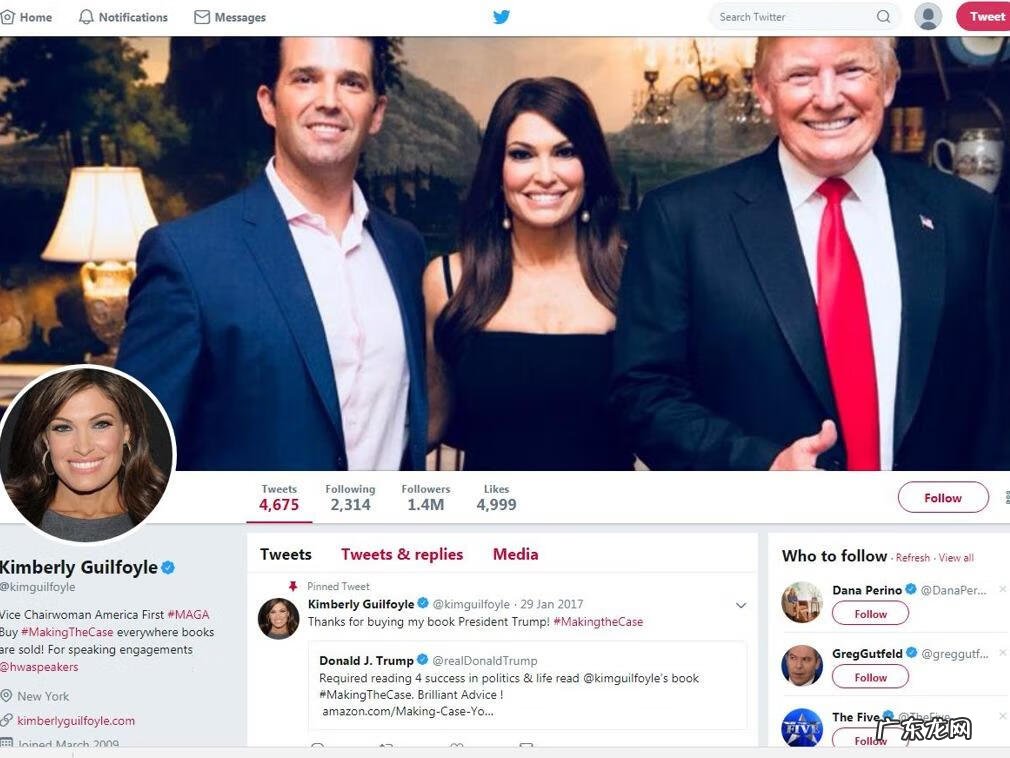Follow Dana Perino from suggestions
Screen dimensions: 1010x758
click(x=870, y=613)
